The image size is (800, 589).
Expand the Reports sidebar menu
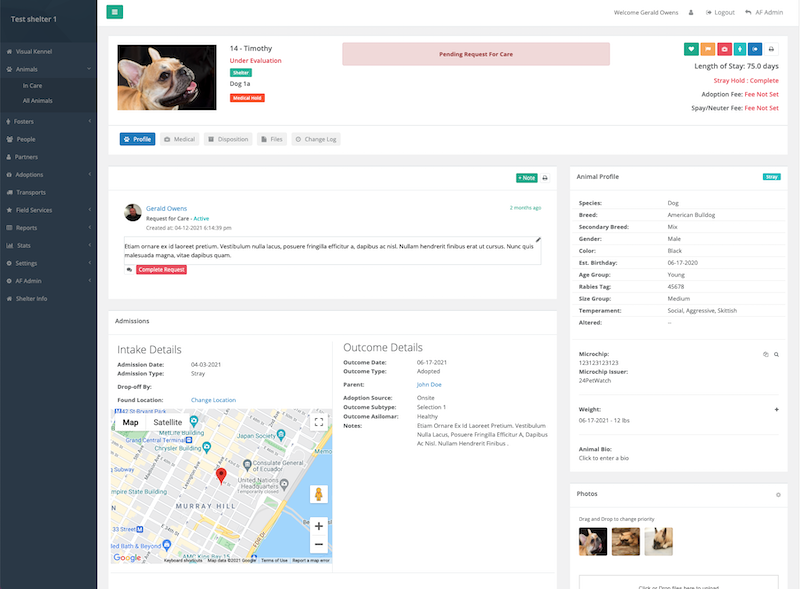click(48, 227)
